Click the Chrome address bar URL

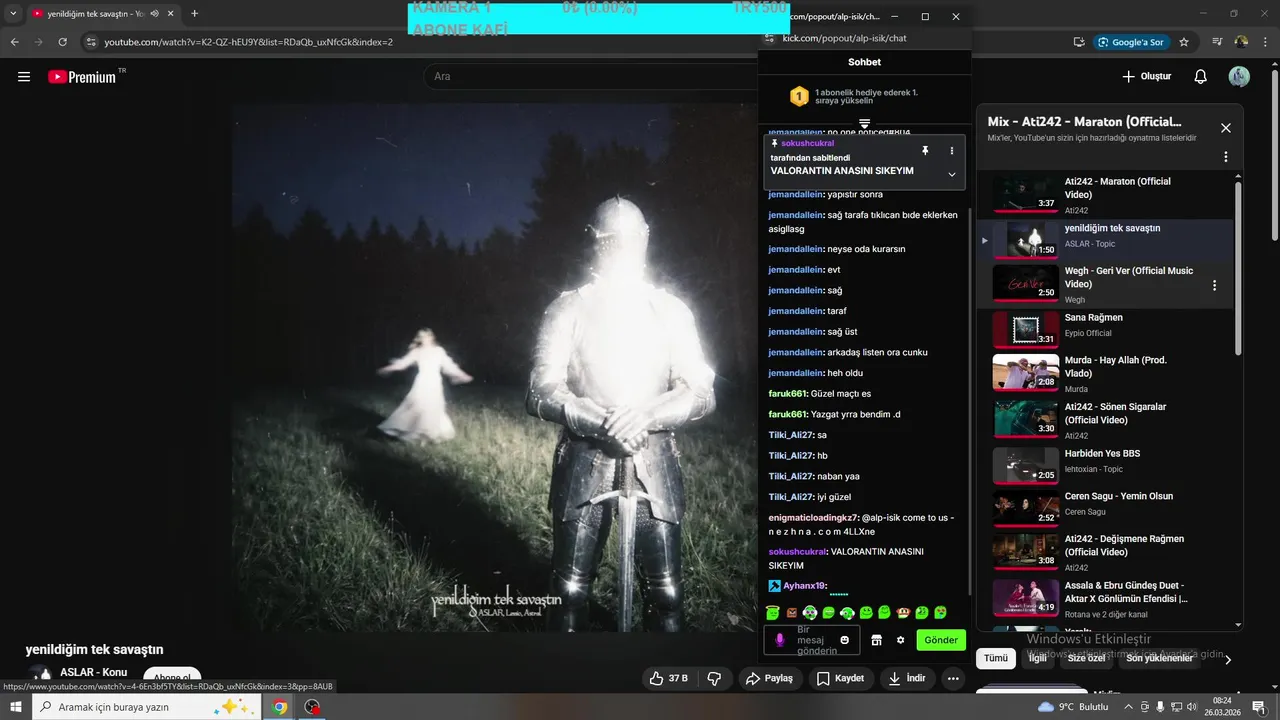click(249, 42)
